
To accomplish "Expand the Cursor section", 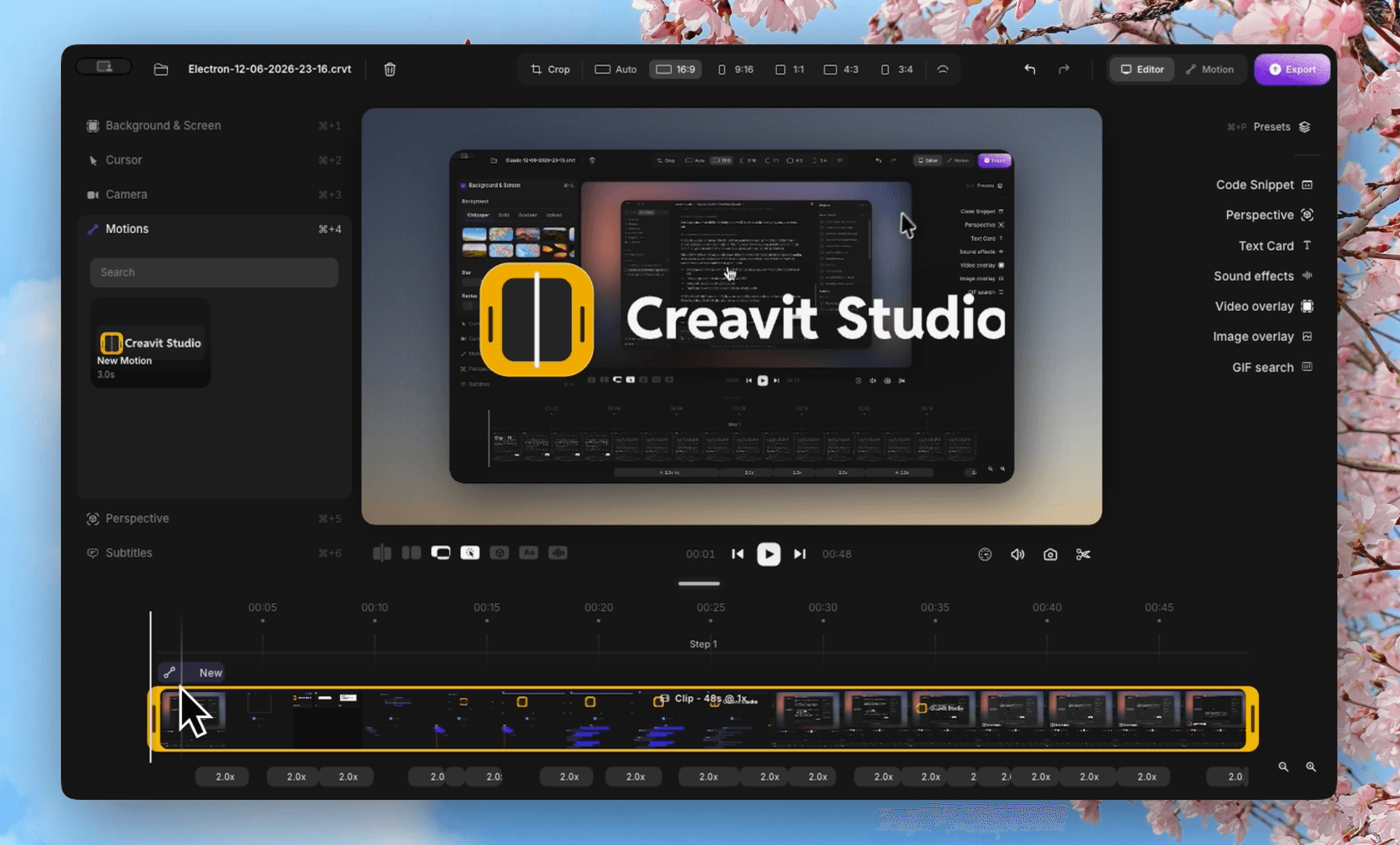I will pos(214,160).
